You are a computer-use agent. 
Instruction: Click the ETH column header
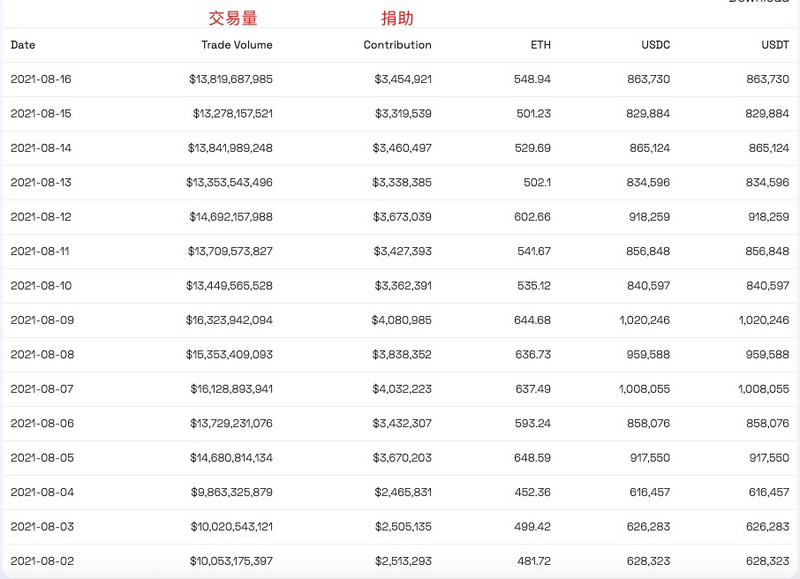click(540, 45)
